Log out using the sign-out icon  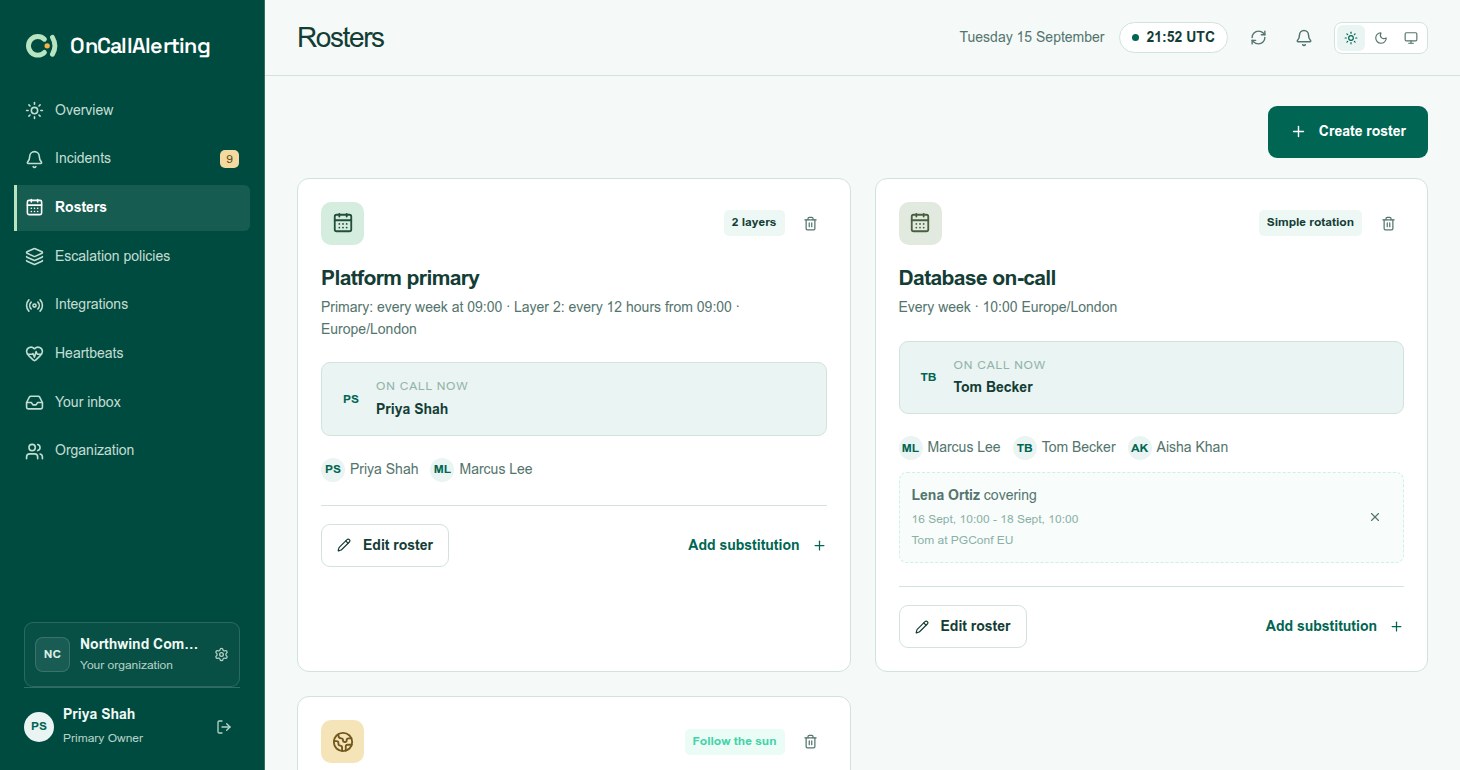click(224, 727)
